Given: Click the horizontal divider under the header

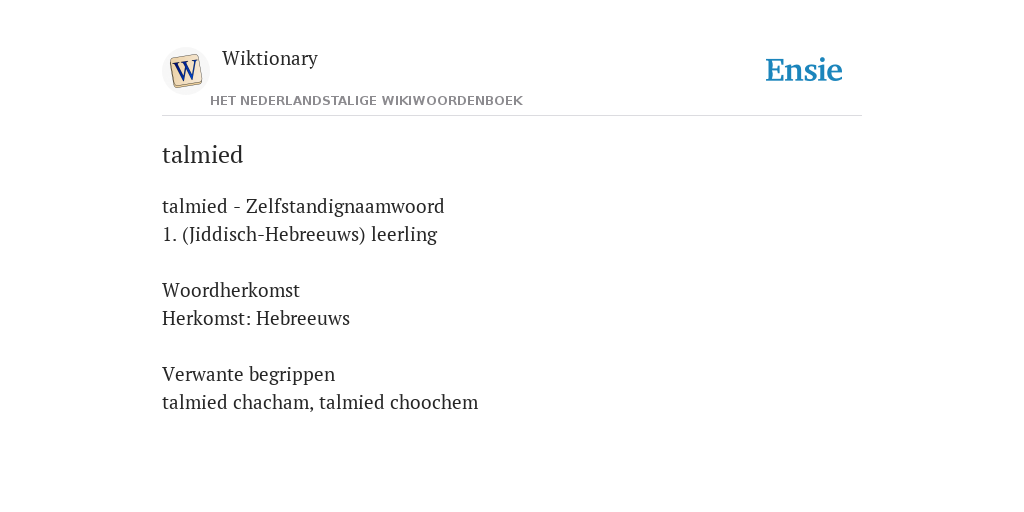Looking at the screenshot, I should 512,116.
